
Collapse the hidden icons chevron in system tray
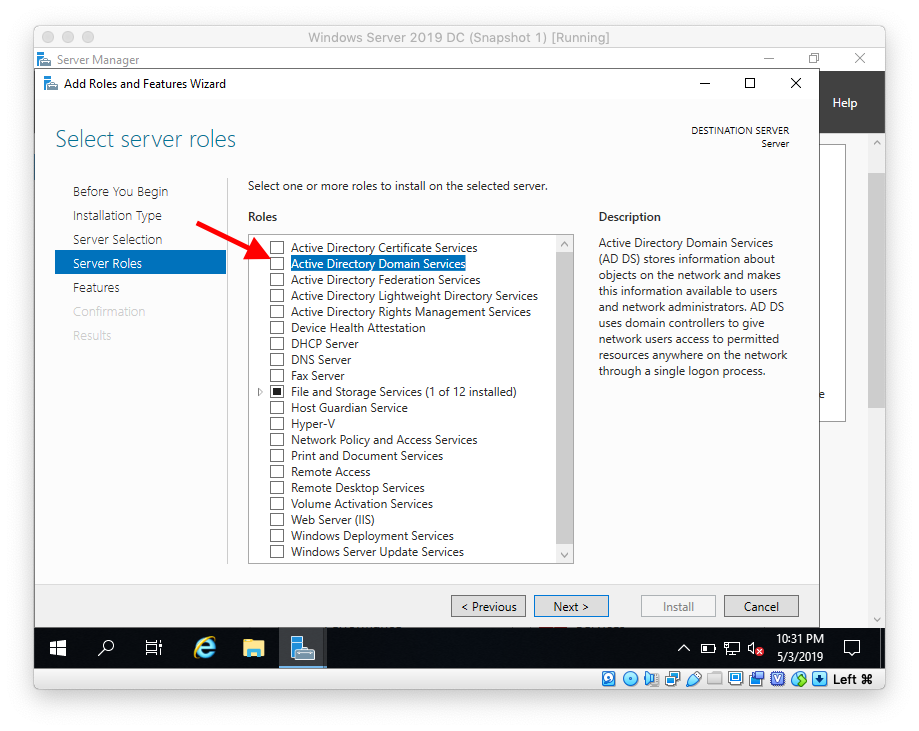pyautogui.click(x=684, y=648)
